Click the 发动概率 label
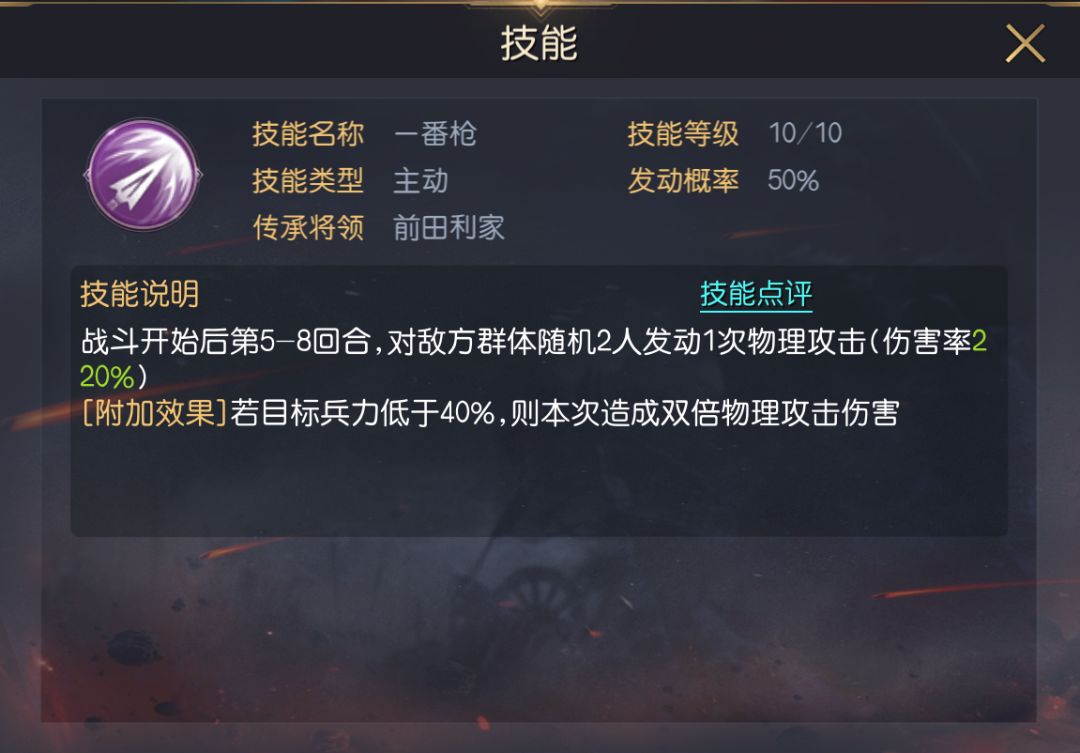 tap(683, 181)
